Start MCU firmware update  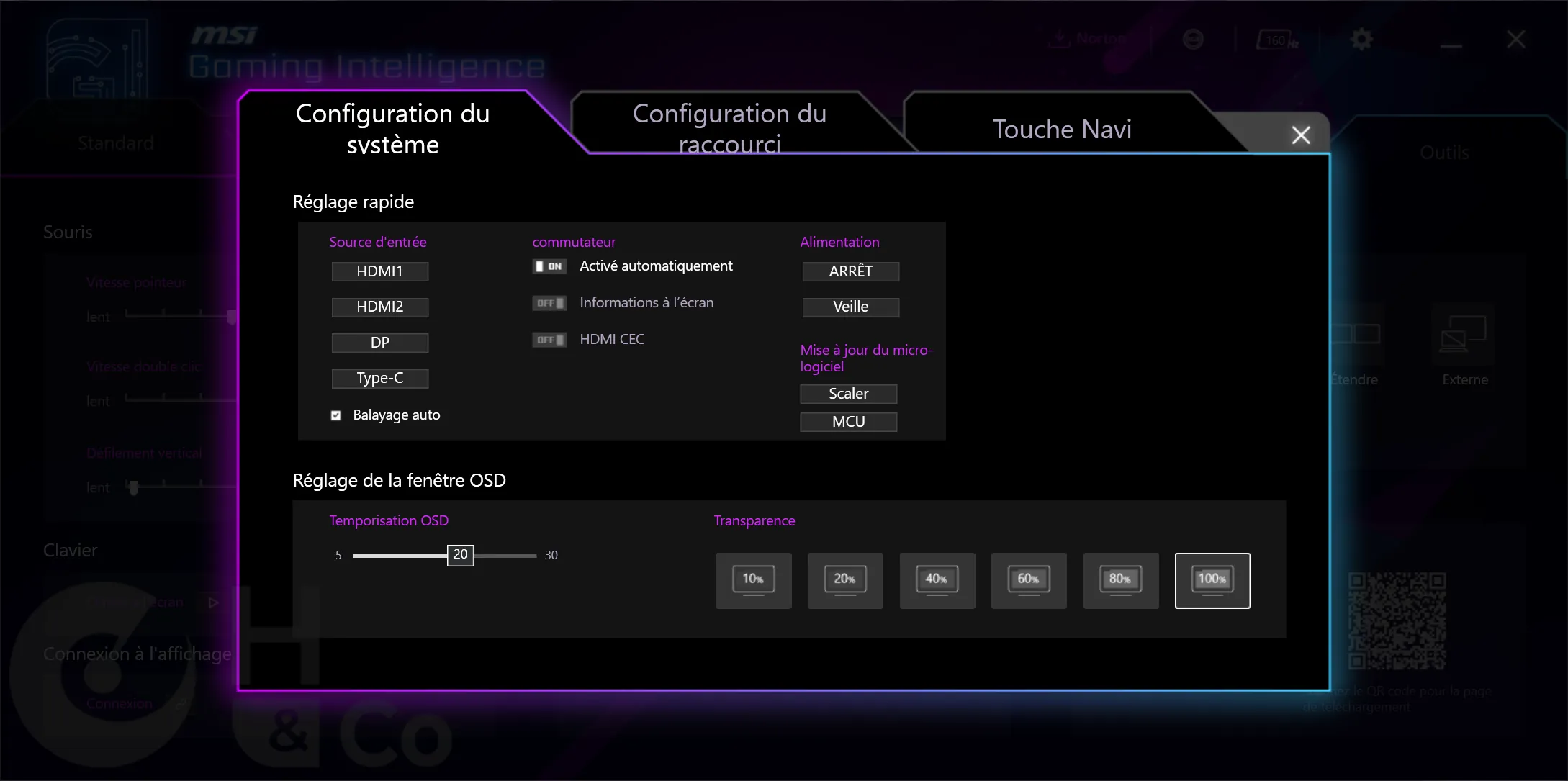849,422
